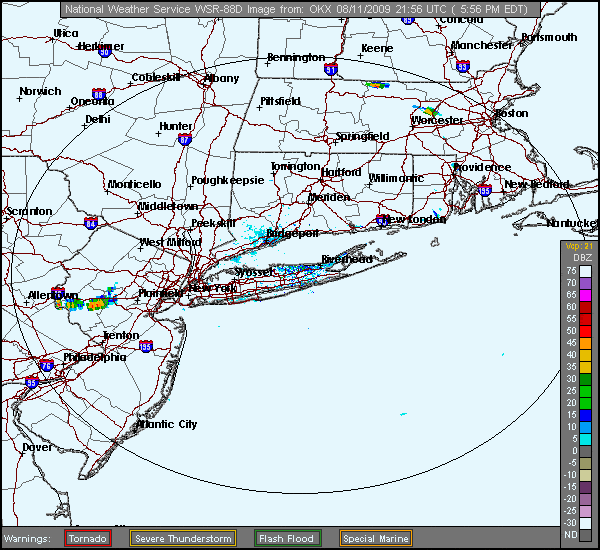
Task: Click the I-88 shield near Oneonta
Action: [98, 94]
